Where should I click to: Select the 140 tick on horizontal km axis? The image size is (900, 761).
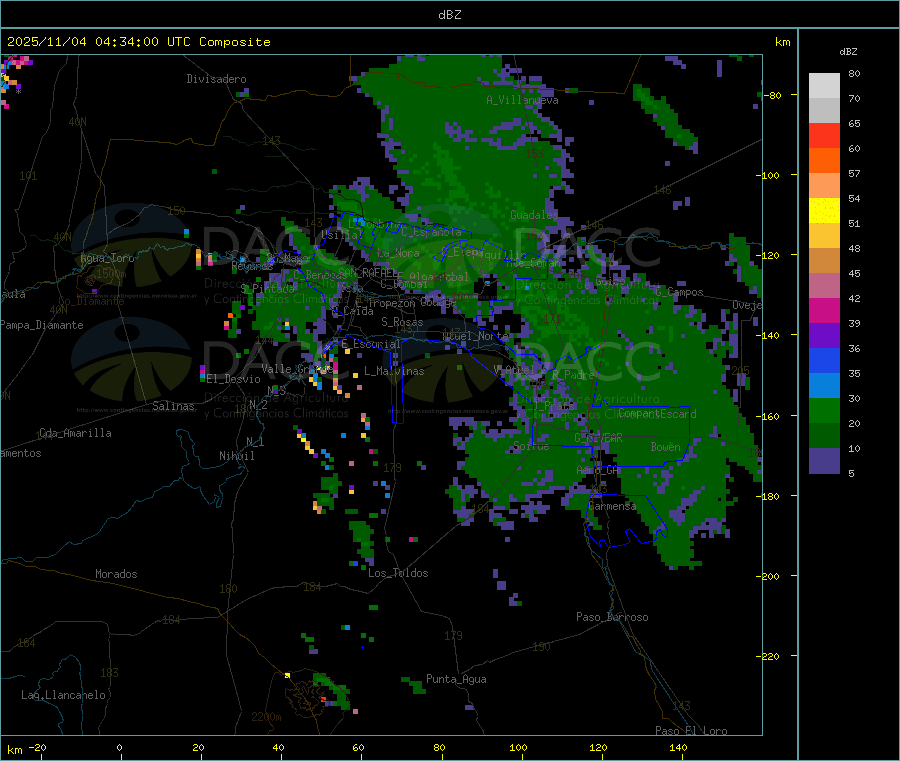(x=678, y=748)
